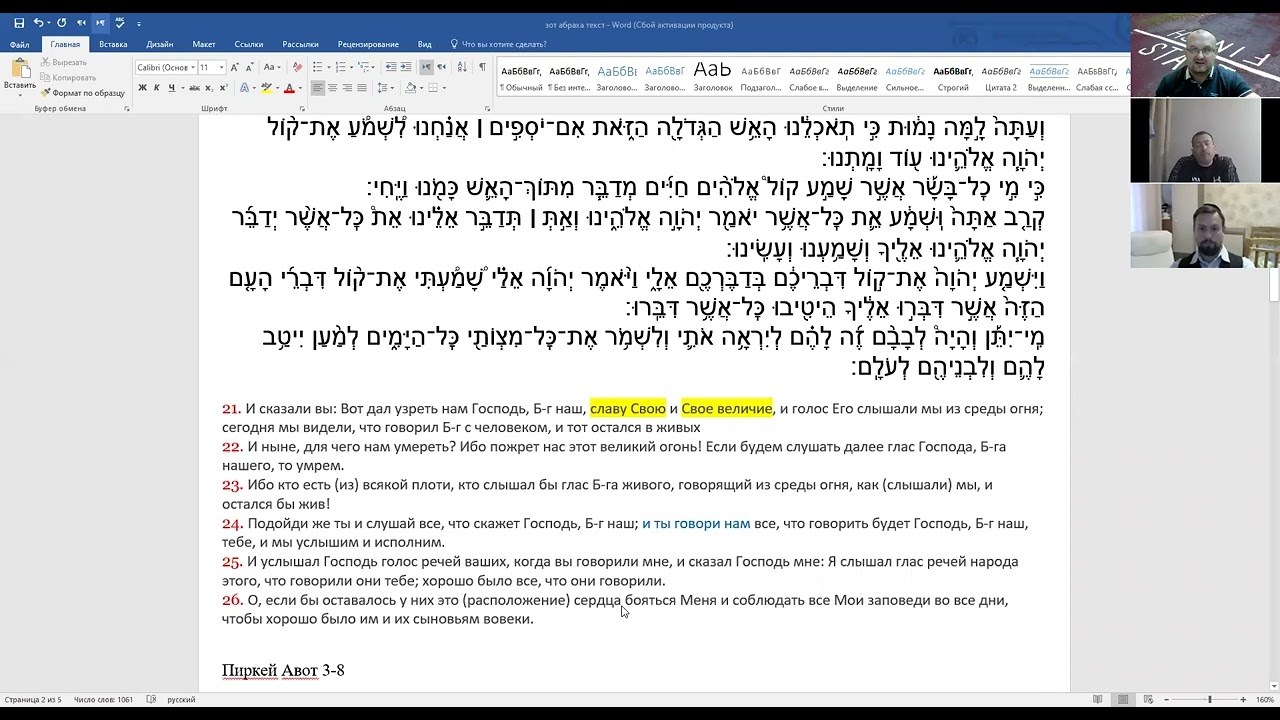Open the Ссылки ribbon tab

[x=249, y=44]
